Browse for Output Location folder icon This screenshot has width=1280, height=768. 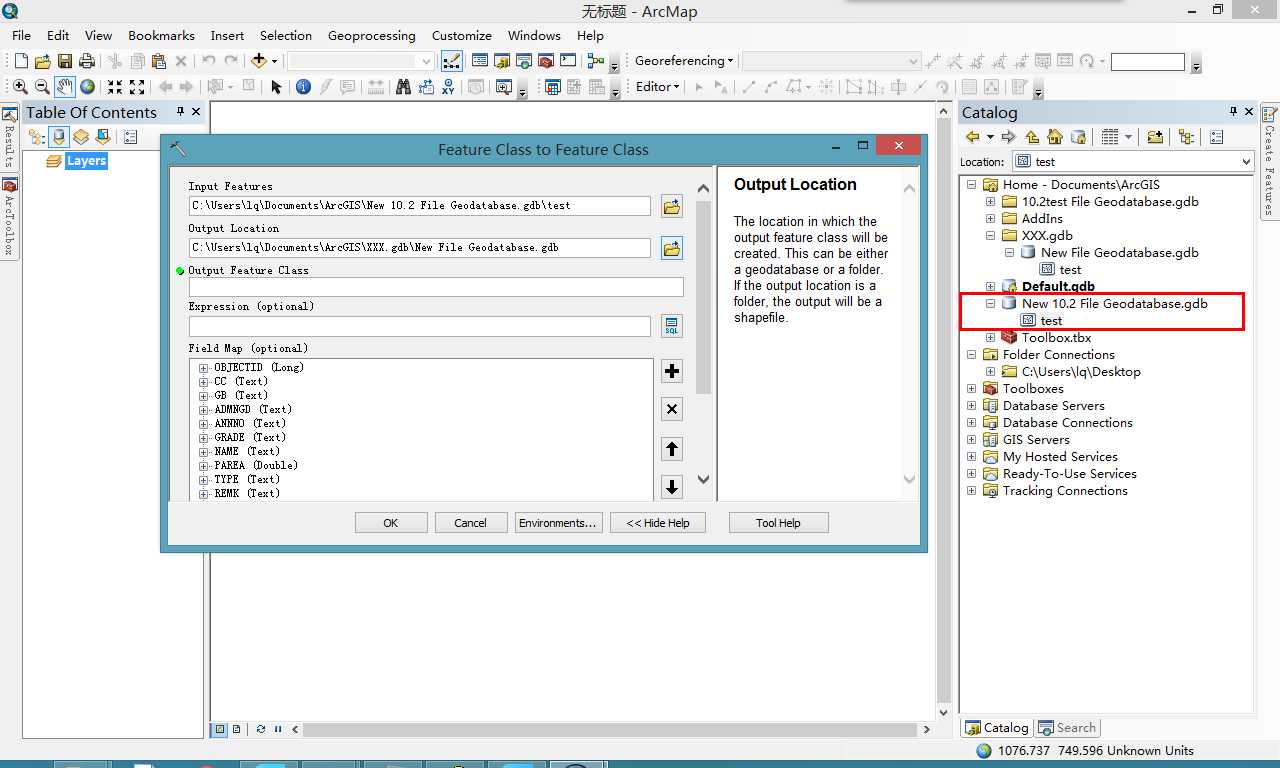[x=672, y=247]
